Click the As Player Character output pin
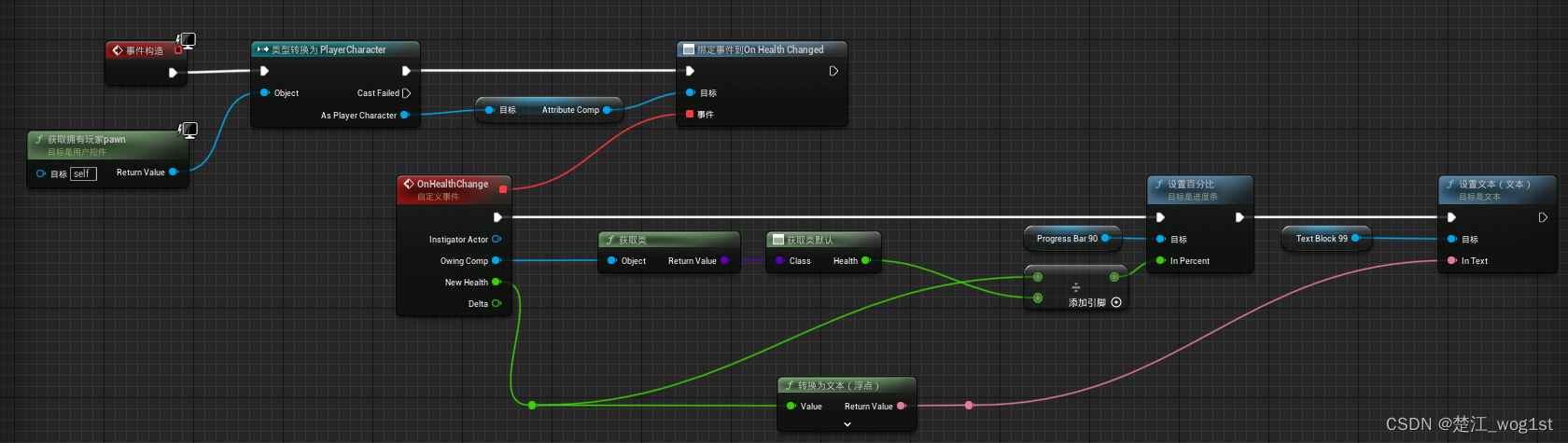This screenshot has height=443, width=1568. pos(405,116)
